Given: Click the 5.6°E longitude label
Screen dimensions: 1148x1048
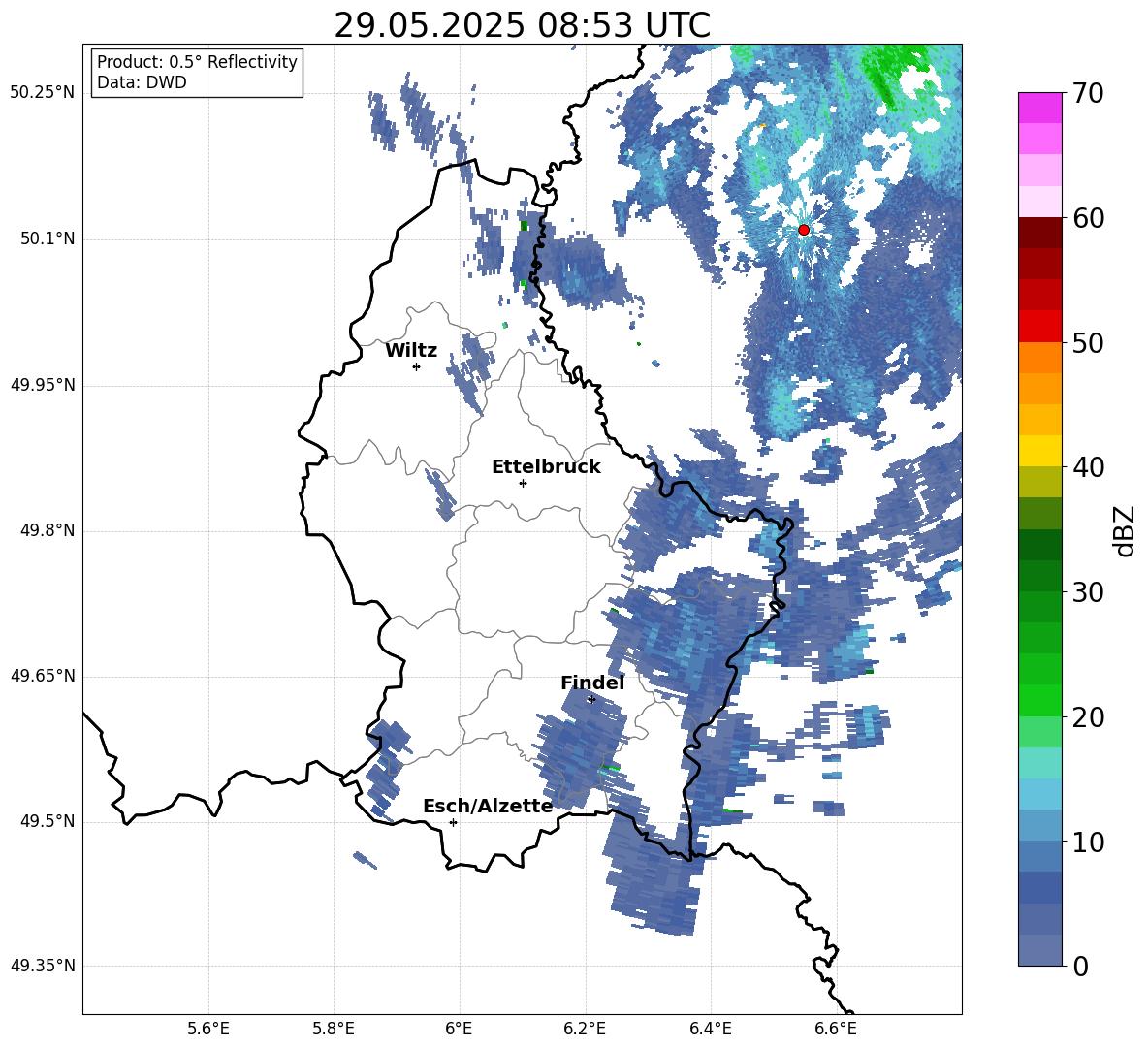Looking at the screenshot, I should pos(208,1029).
